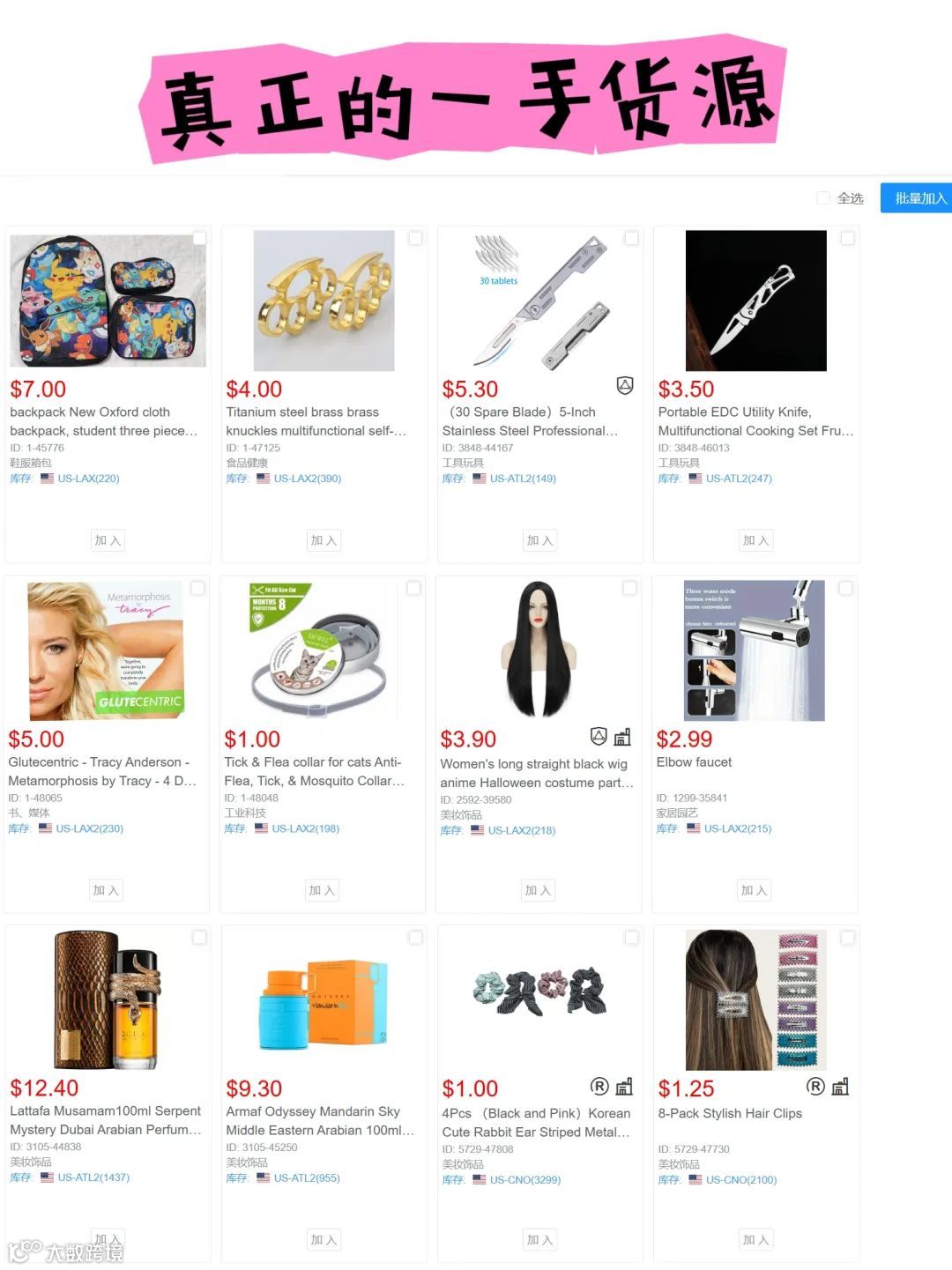Click the factory icon next to the $3.90 wig

[x=622, y=736]
